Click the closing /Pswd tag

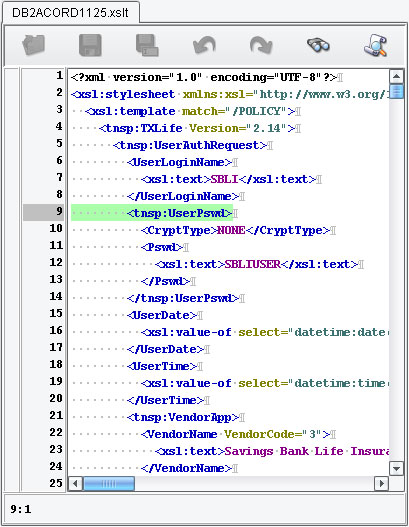click(x=165, y=282)
